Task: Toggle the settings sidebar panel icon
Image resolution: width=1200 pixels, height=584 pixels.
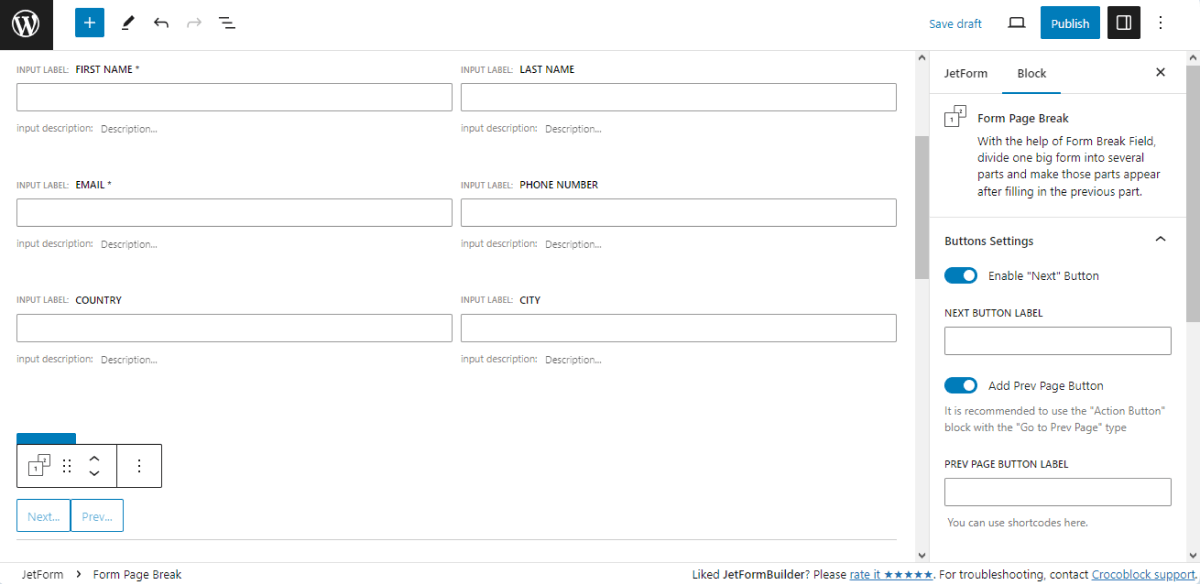Action: [1123, 22]
